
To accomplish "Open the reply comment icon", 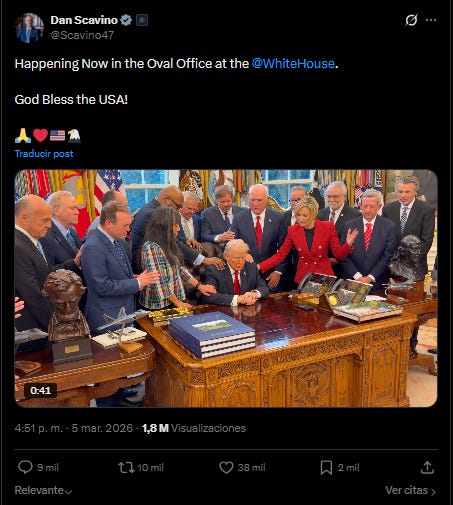I will coord(25,467).
